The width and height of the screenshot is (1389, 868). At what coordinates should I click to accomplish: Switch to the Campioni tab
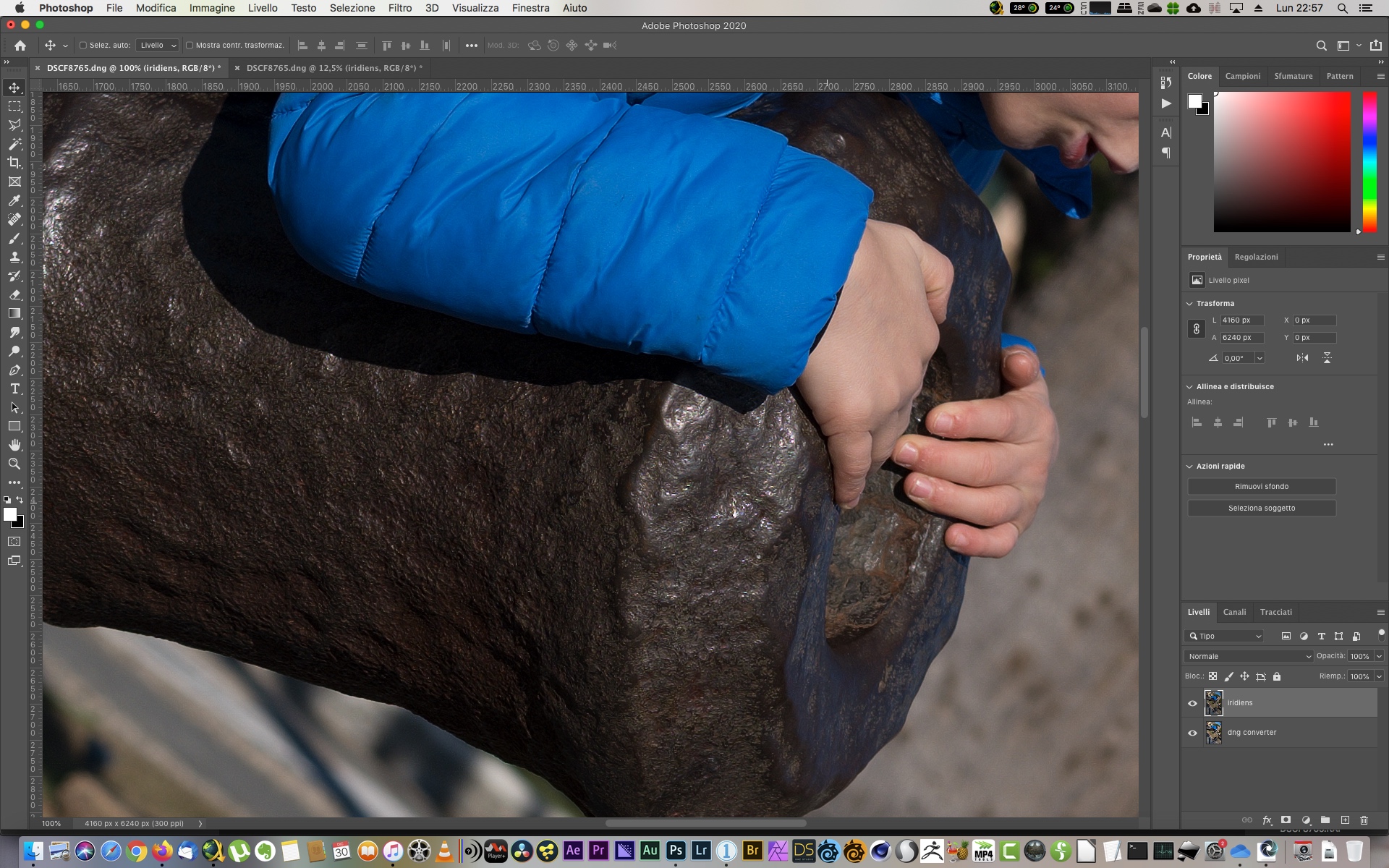pyautogui.click(x=1242, y=76)
